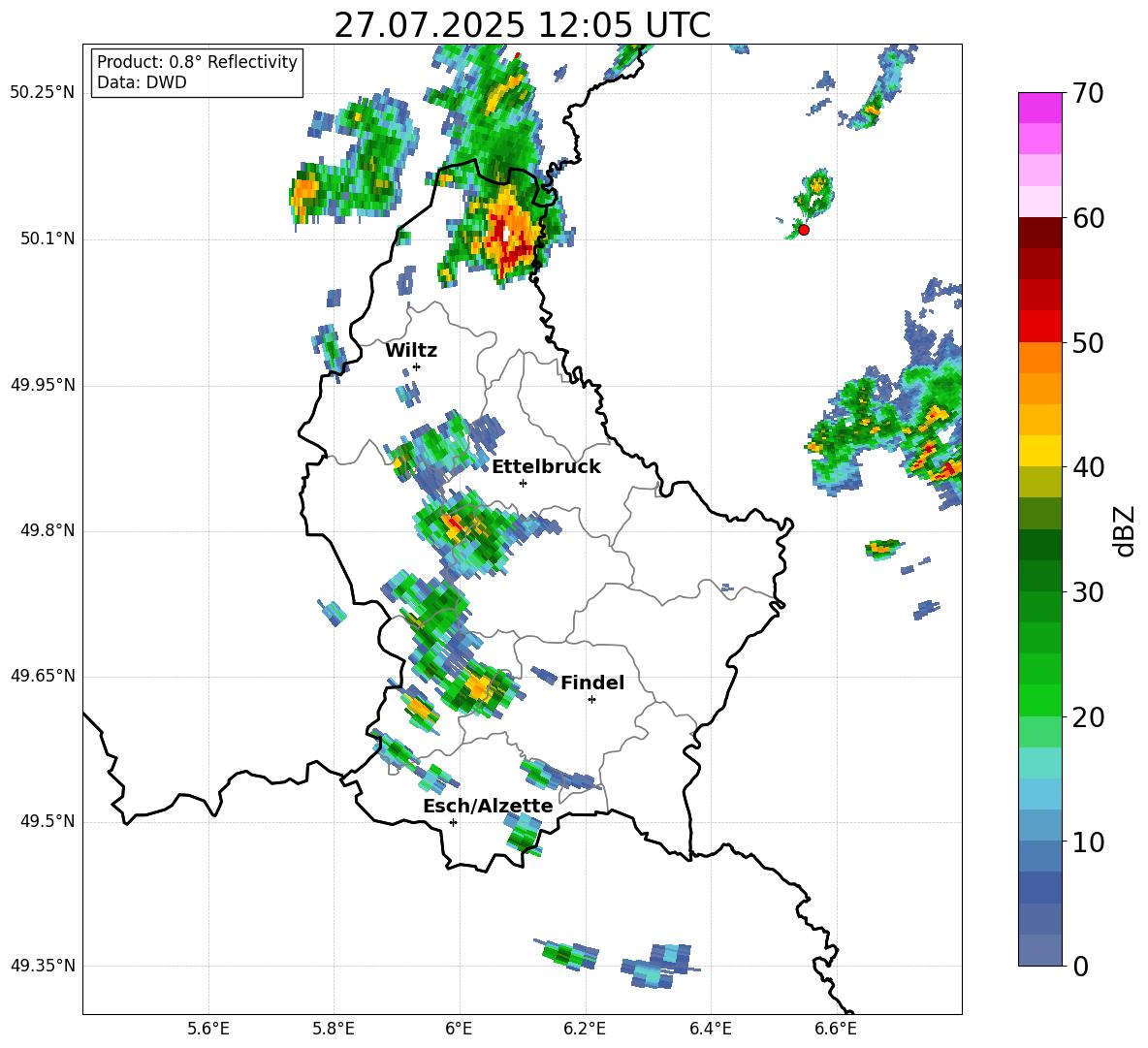1148x1048 pixels.
Task: Click the colorbar tick label 0
Action: (x=1080, y=966)
